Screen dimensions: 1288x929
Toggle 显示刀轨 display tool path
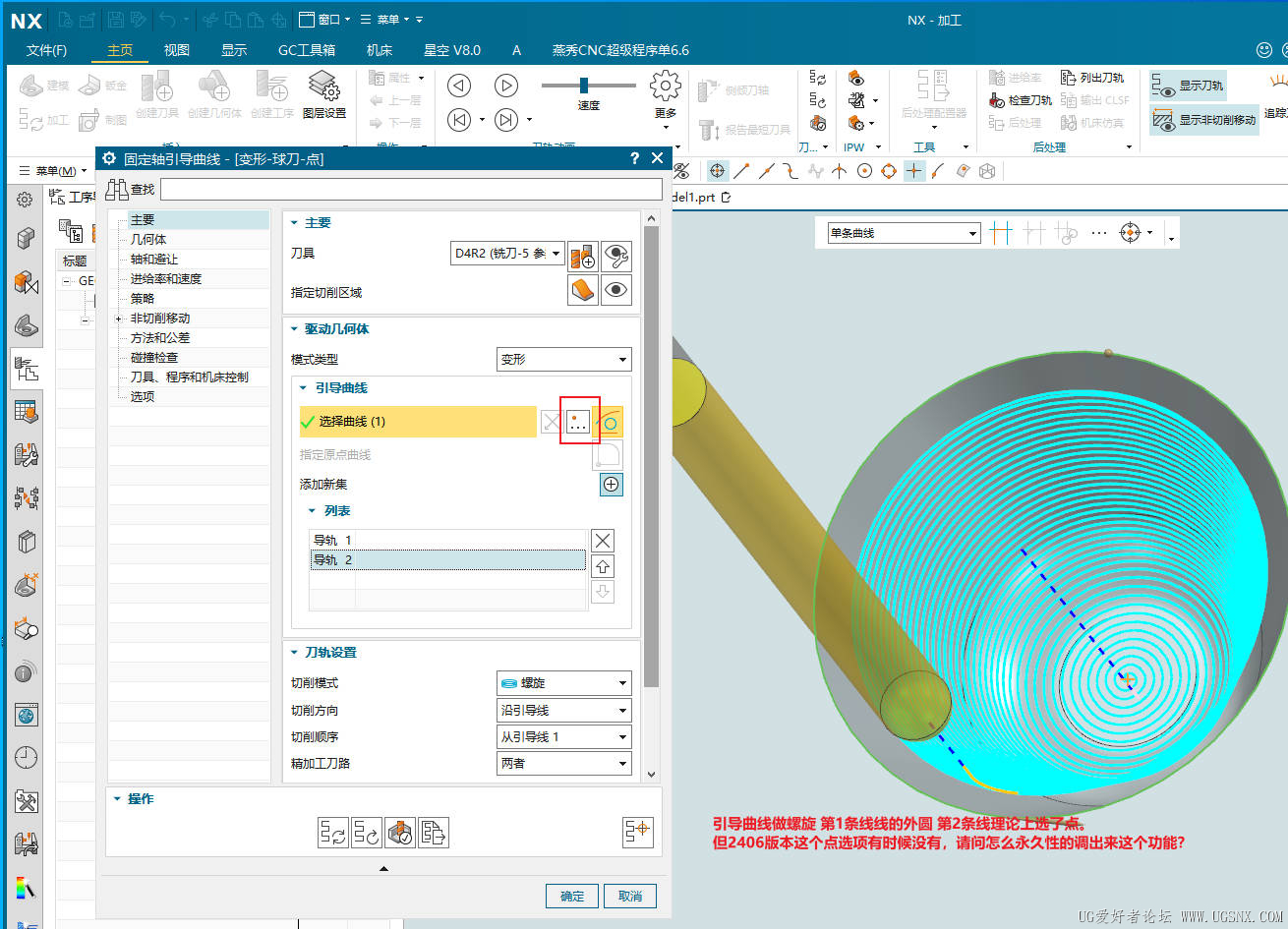1188,87
